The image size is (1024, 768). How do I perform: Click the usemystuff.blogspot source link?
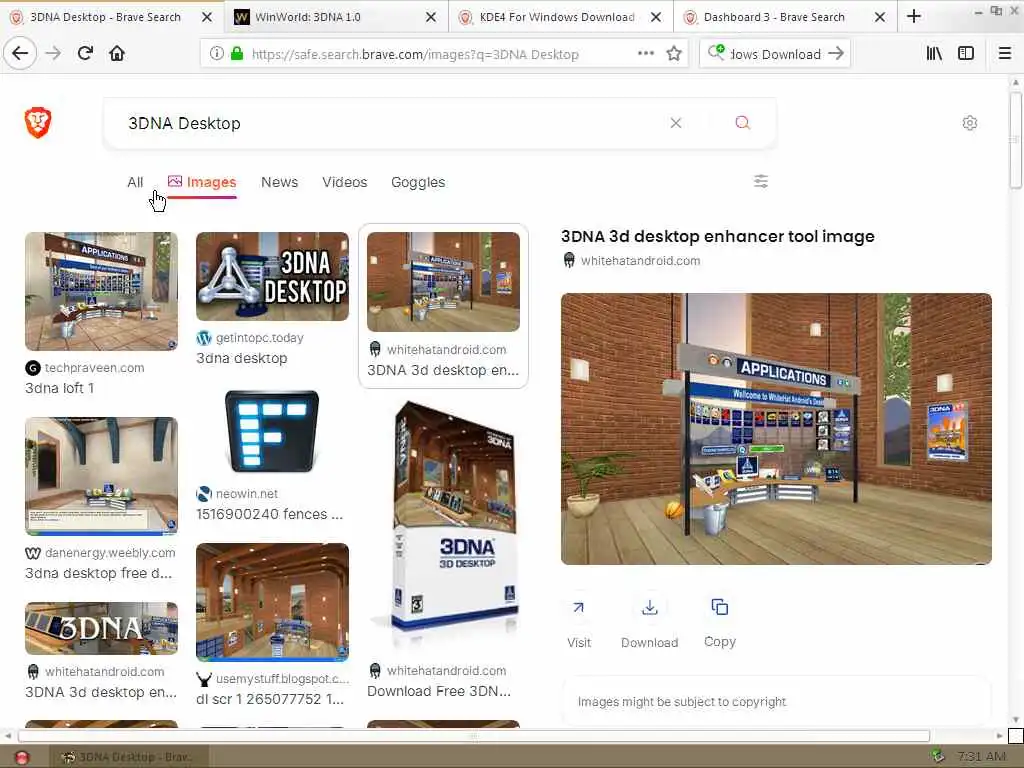pyautogui.click(x=282, y=679)
